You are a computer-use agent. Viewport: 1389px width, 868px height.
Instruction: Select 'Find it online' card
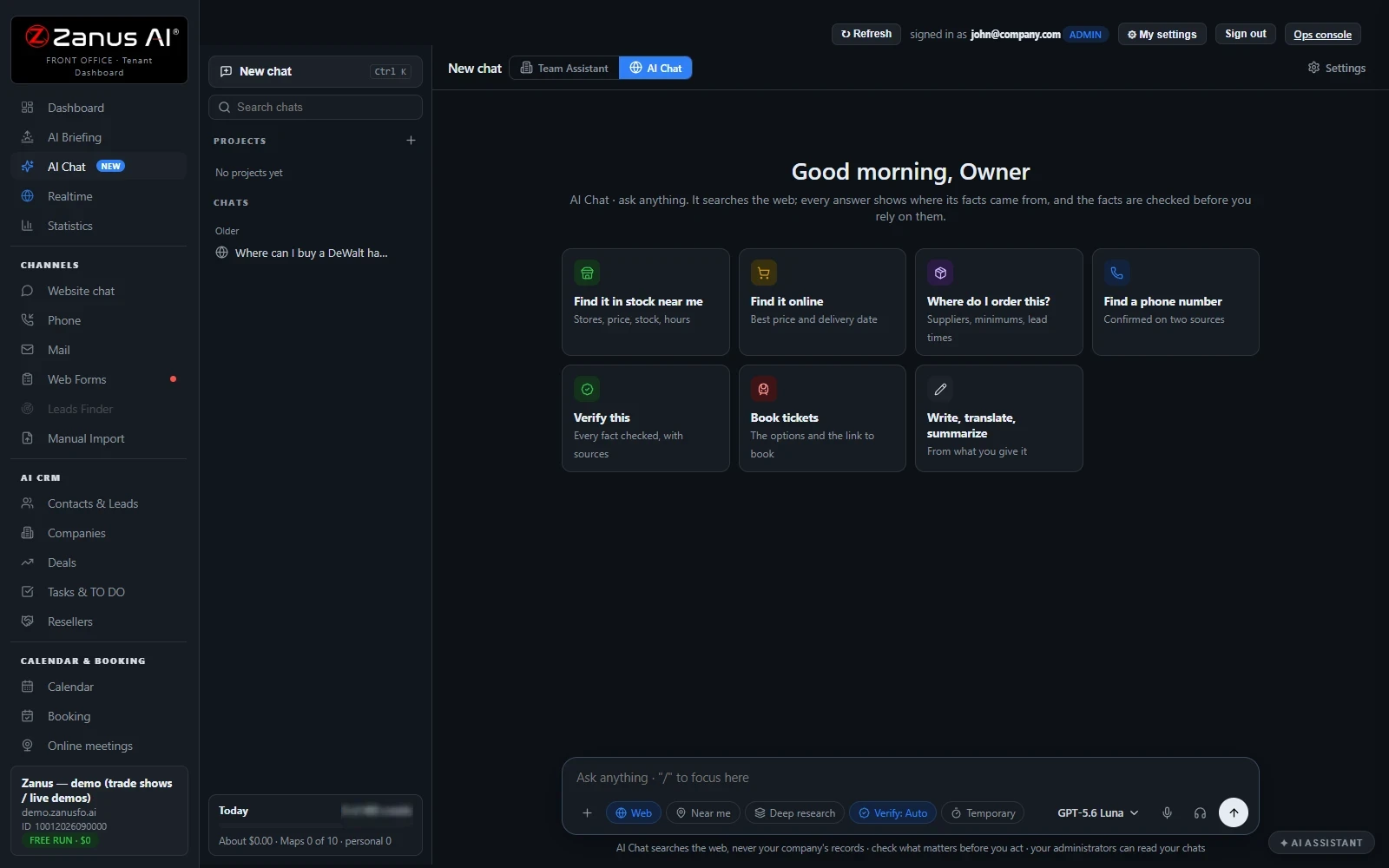pyautogui.click(x=822, y=302)
